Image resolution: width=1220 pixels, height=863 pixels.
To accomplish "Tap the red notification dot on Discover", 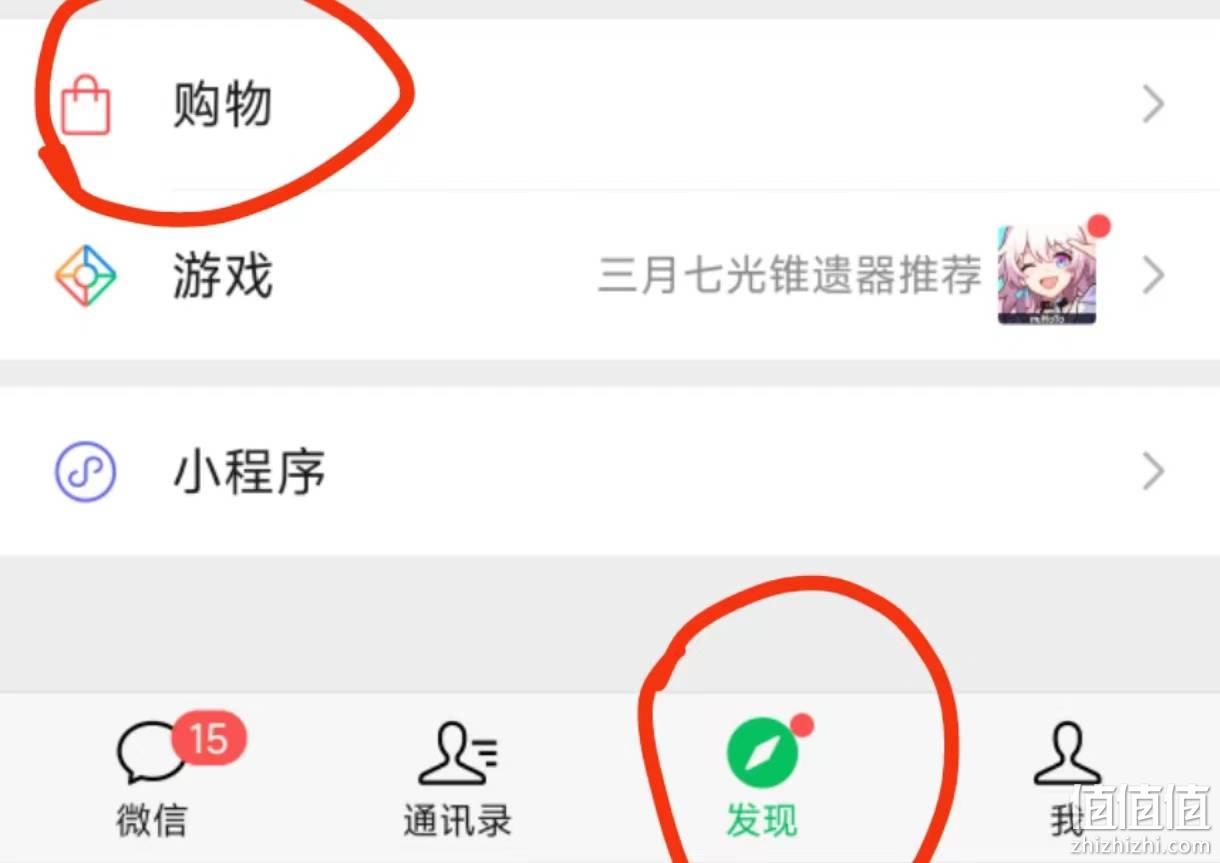I will [x=802, y=725].
